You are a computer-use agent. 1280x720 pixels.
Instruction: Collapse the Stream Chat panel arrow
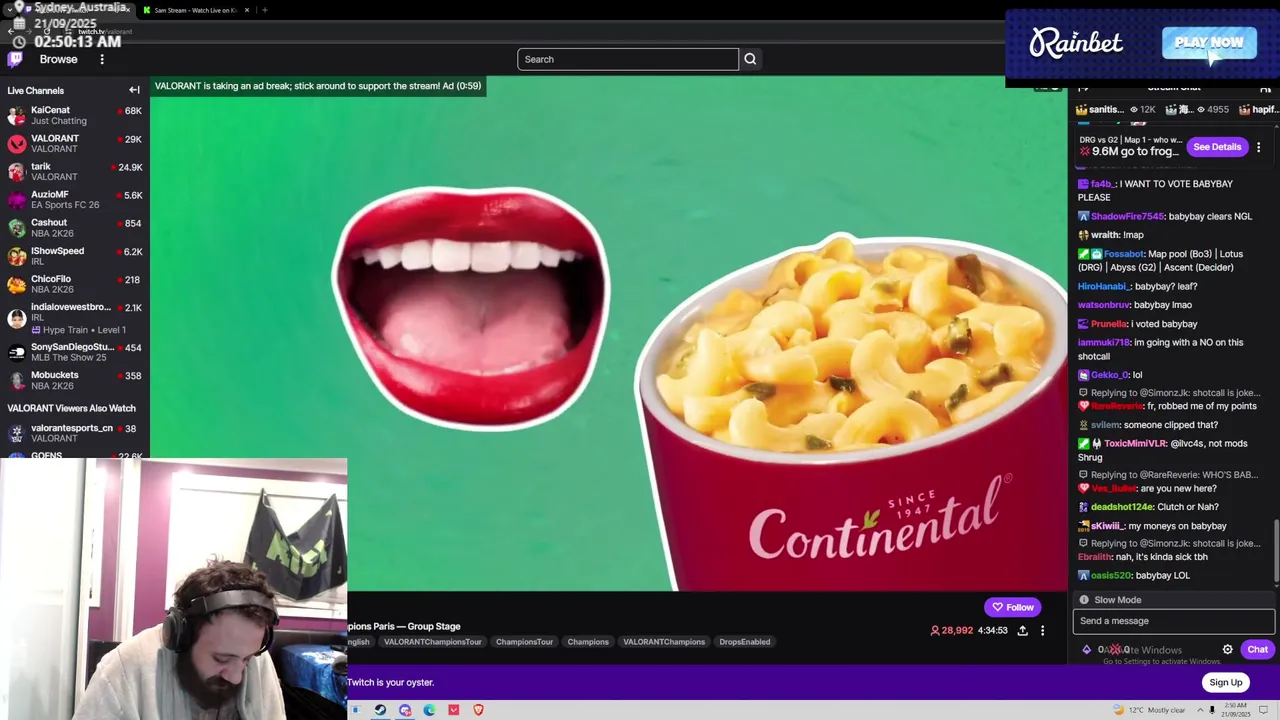tap(1083, 88)
